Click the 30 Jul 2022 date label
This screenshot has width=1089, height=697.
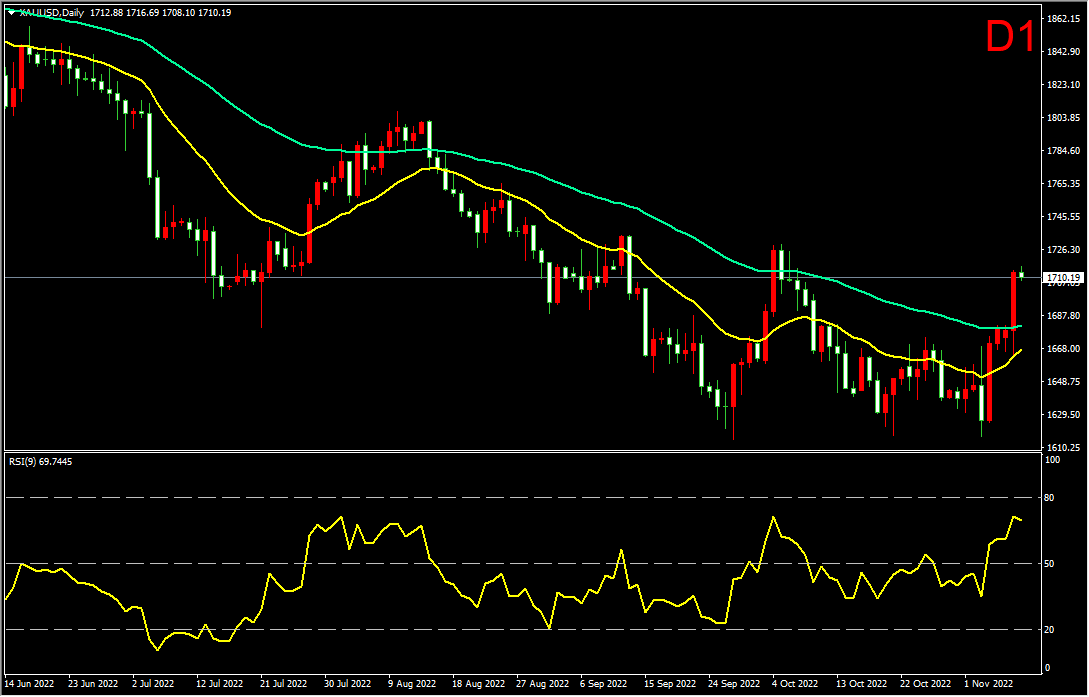pos(349,684)
